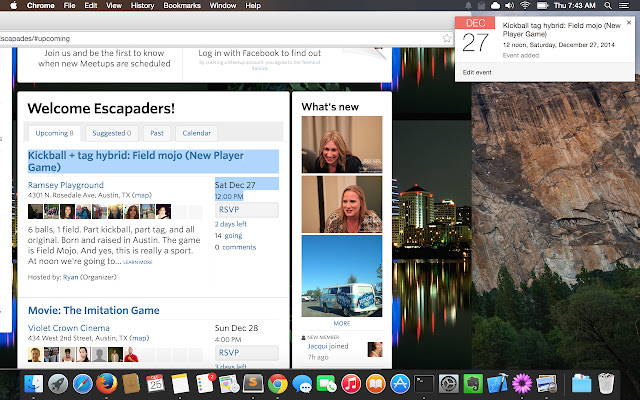Switch to the Calendar tab
The height and width of the screenshot is (400, 640).
(196, 133)
